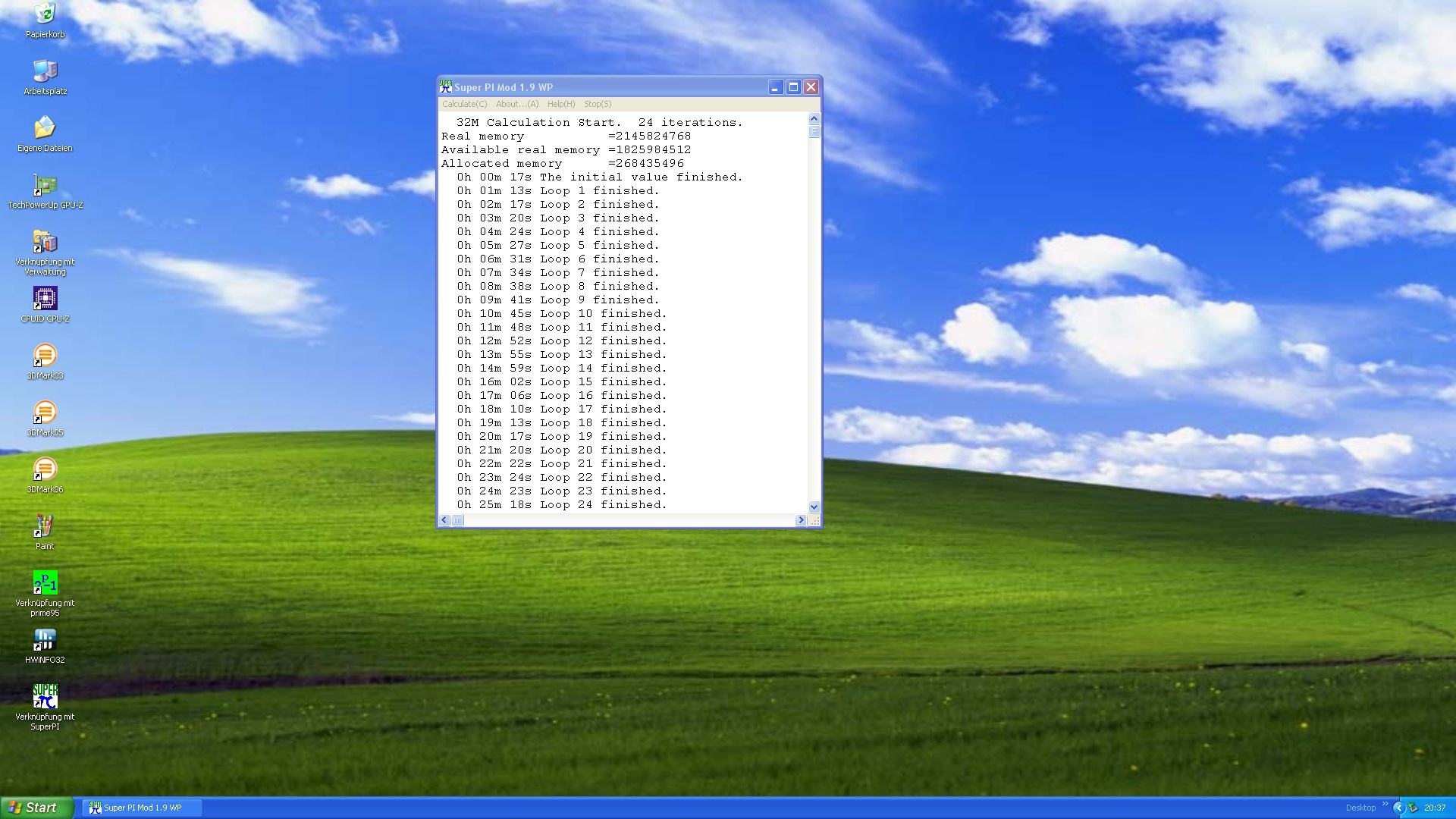The width and height of the screenshot is (1456, 819).
Task: Expand hidden tray icons arrow
Action: pos(1399,808)
